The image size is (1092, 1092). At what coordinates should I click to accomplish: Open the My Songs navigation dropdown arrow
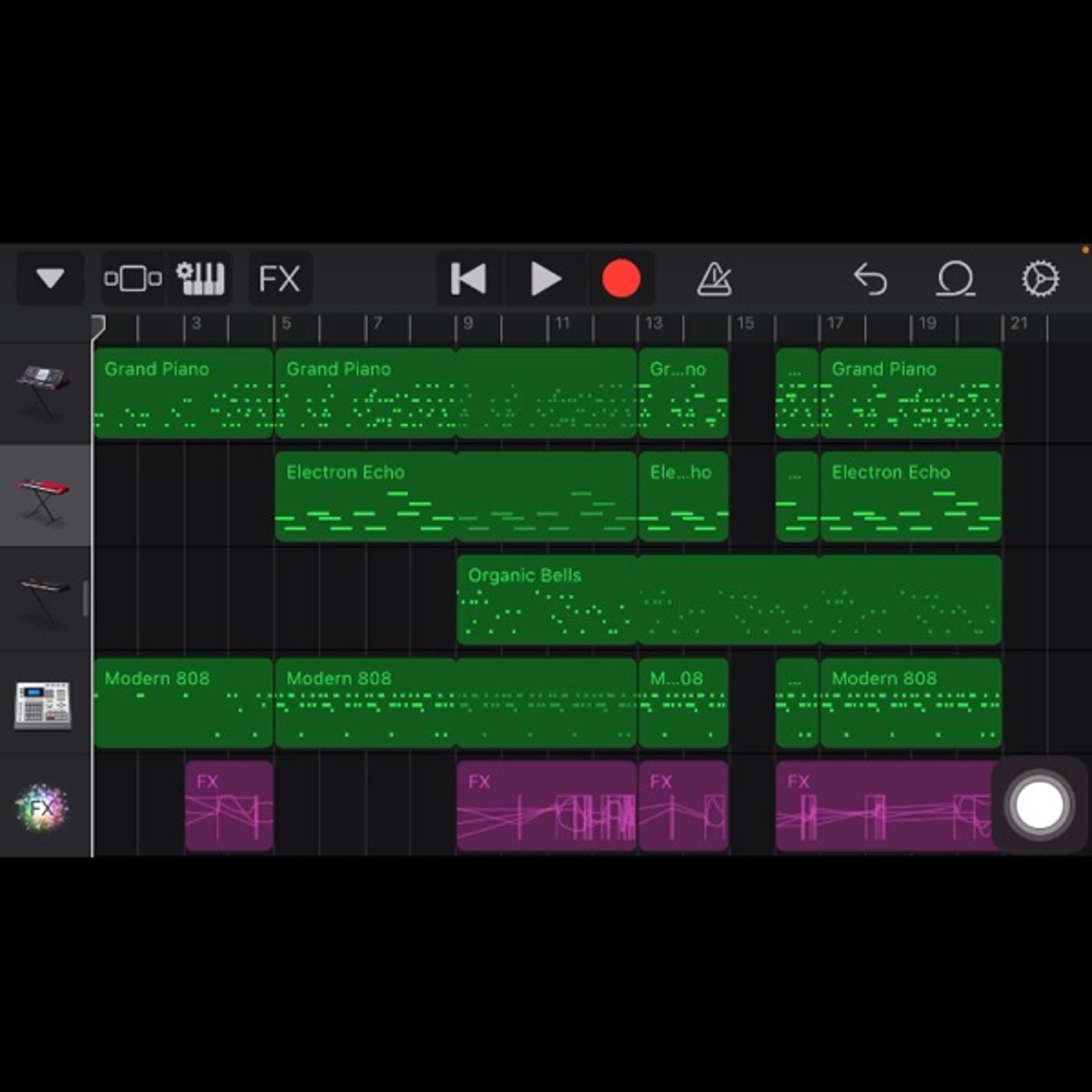click(x=50, y=278)
